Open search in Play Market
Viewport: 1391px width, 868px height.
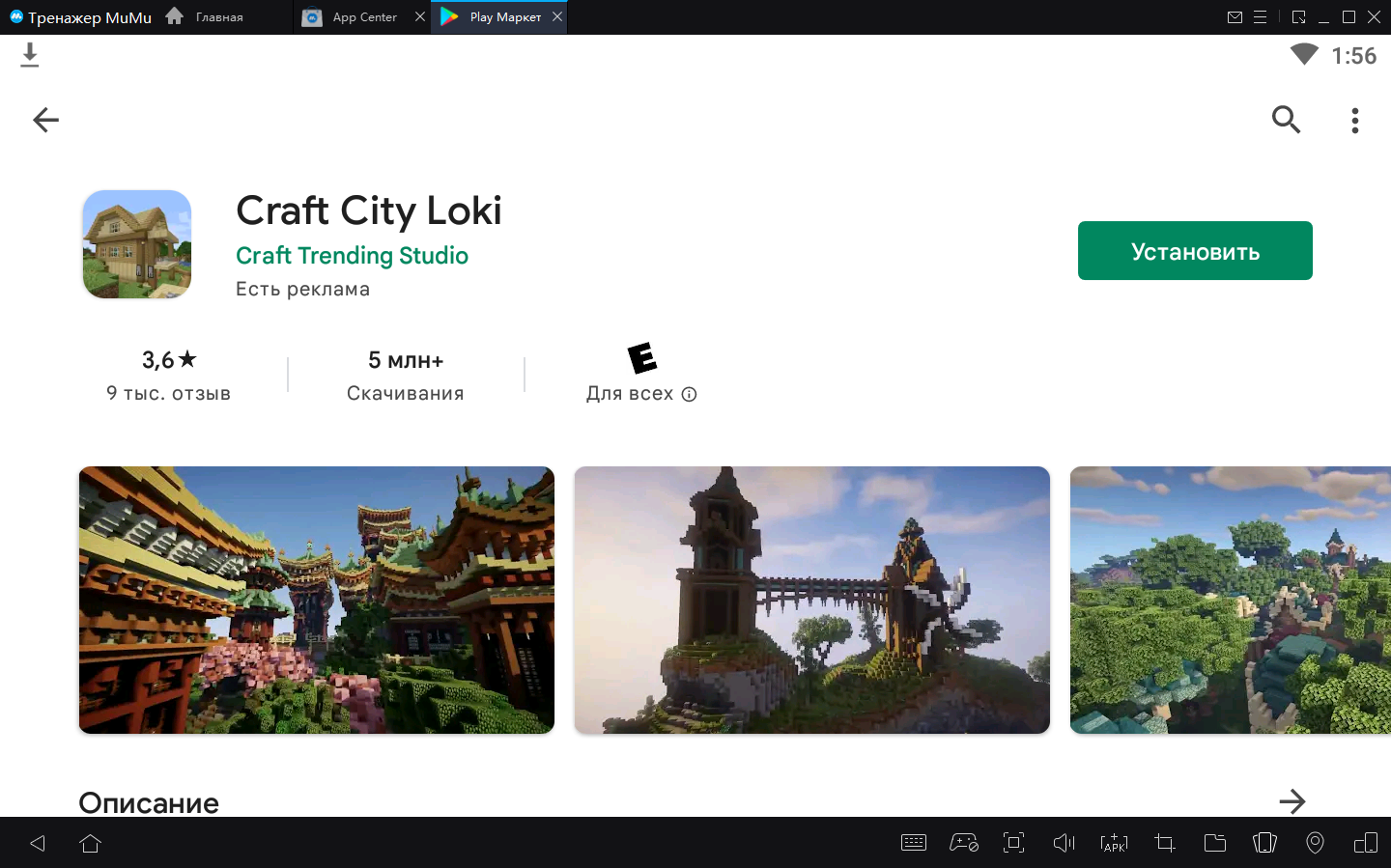pyautogui.click(x=1286, y=120)
